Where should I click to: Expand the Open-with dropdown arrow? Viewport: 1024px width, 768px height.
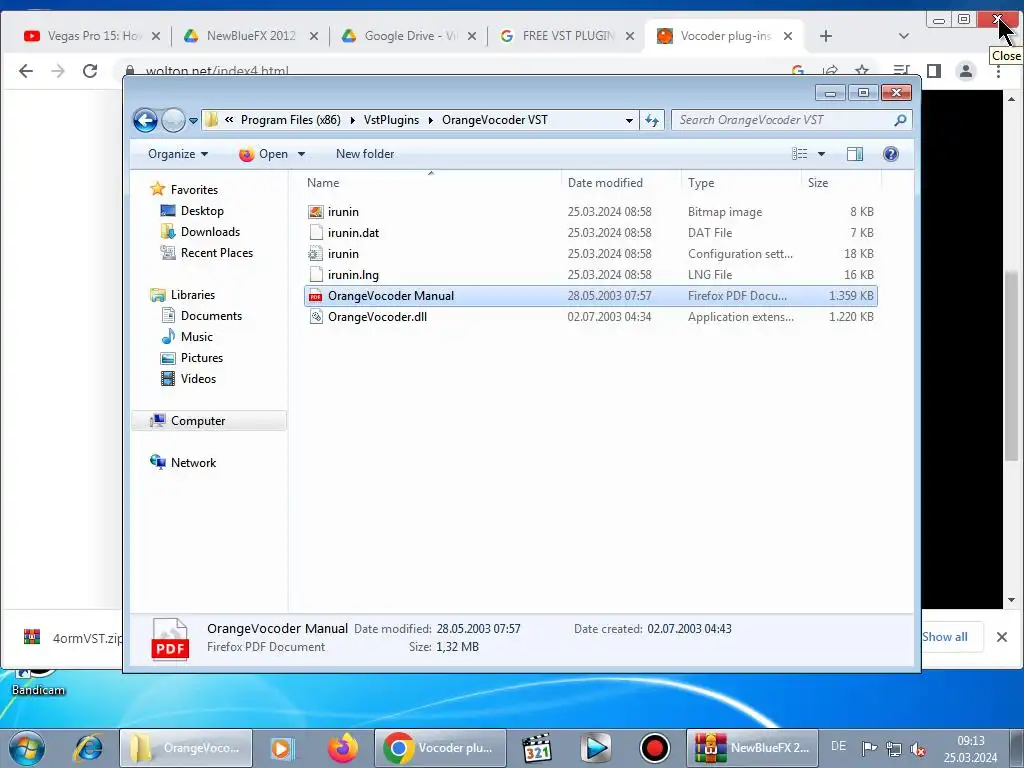[301, 154]
